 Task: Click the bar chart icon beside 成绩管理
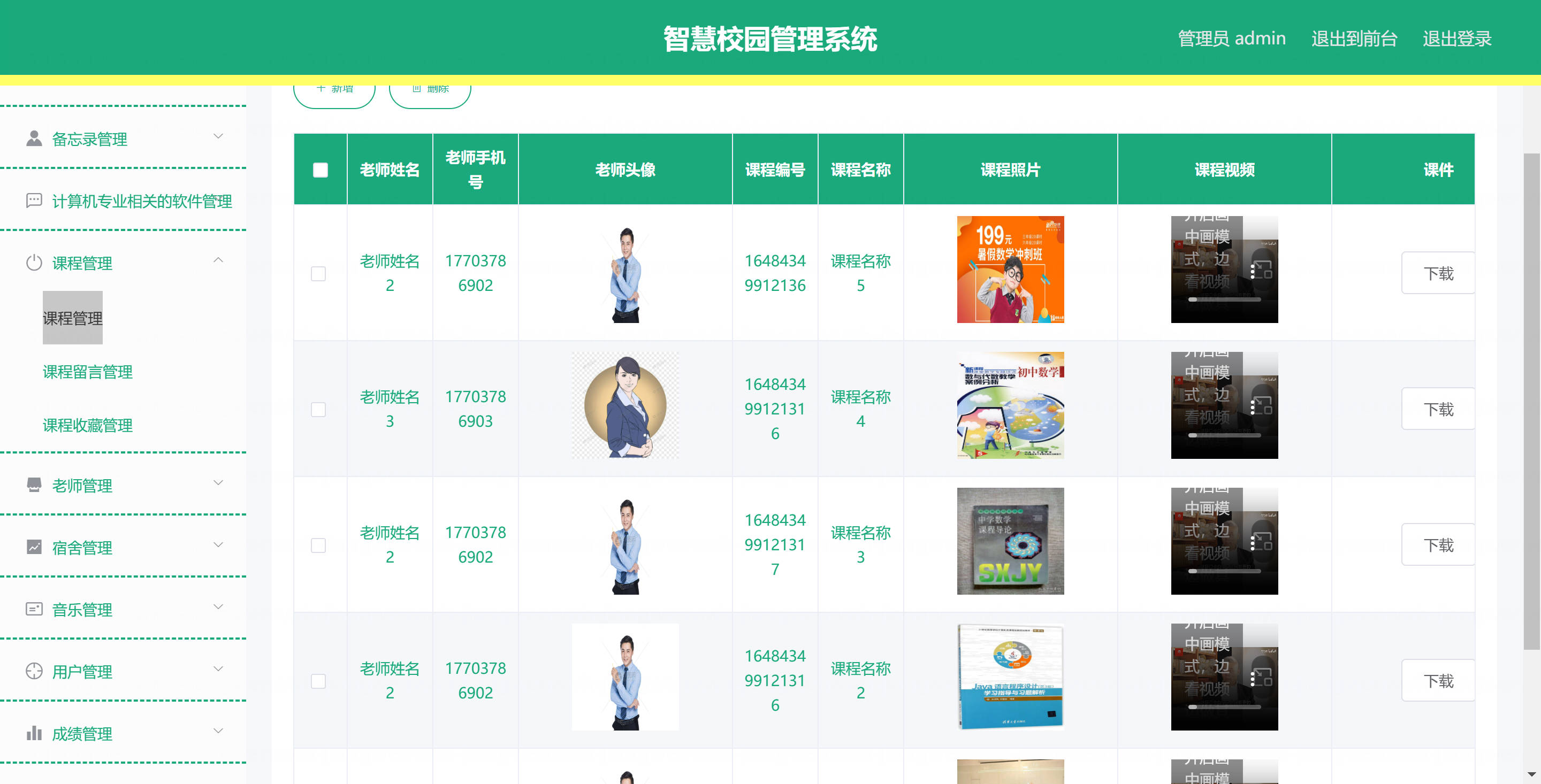(34, 733)
